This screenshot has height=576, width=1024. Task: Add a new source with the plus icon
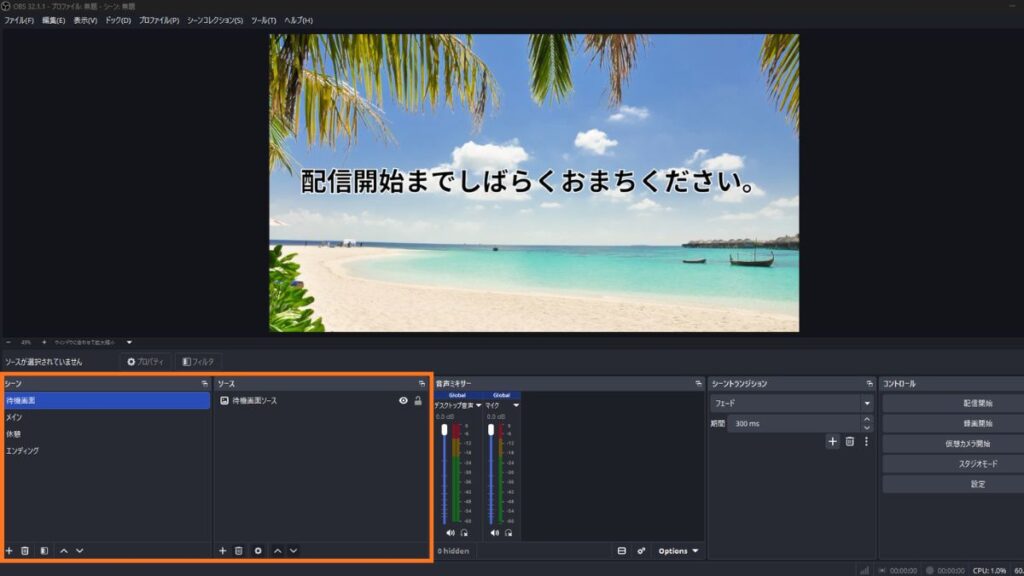pyautogui.click(x=223, y=551)
